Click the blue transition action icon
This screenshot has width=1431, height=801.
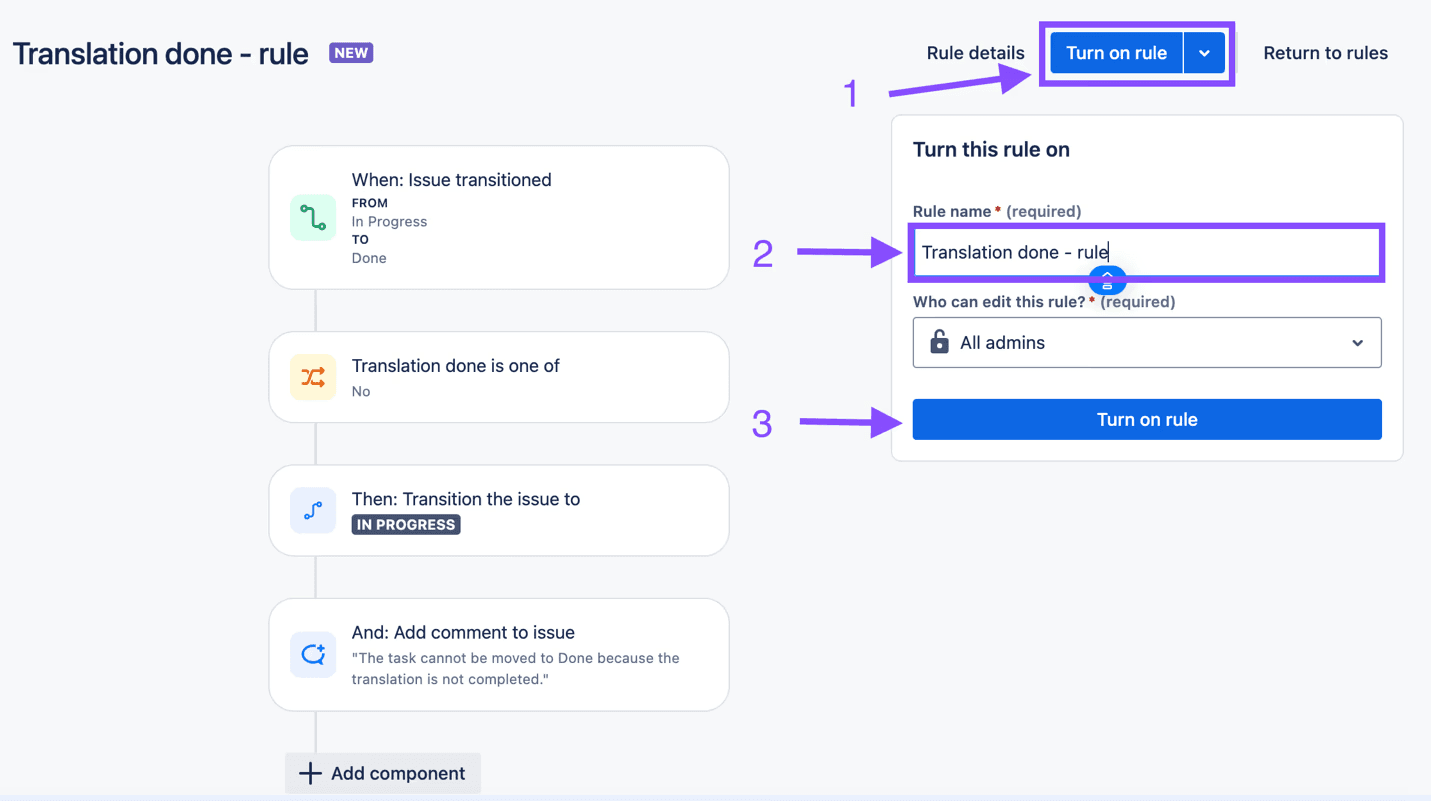313,510
